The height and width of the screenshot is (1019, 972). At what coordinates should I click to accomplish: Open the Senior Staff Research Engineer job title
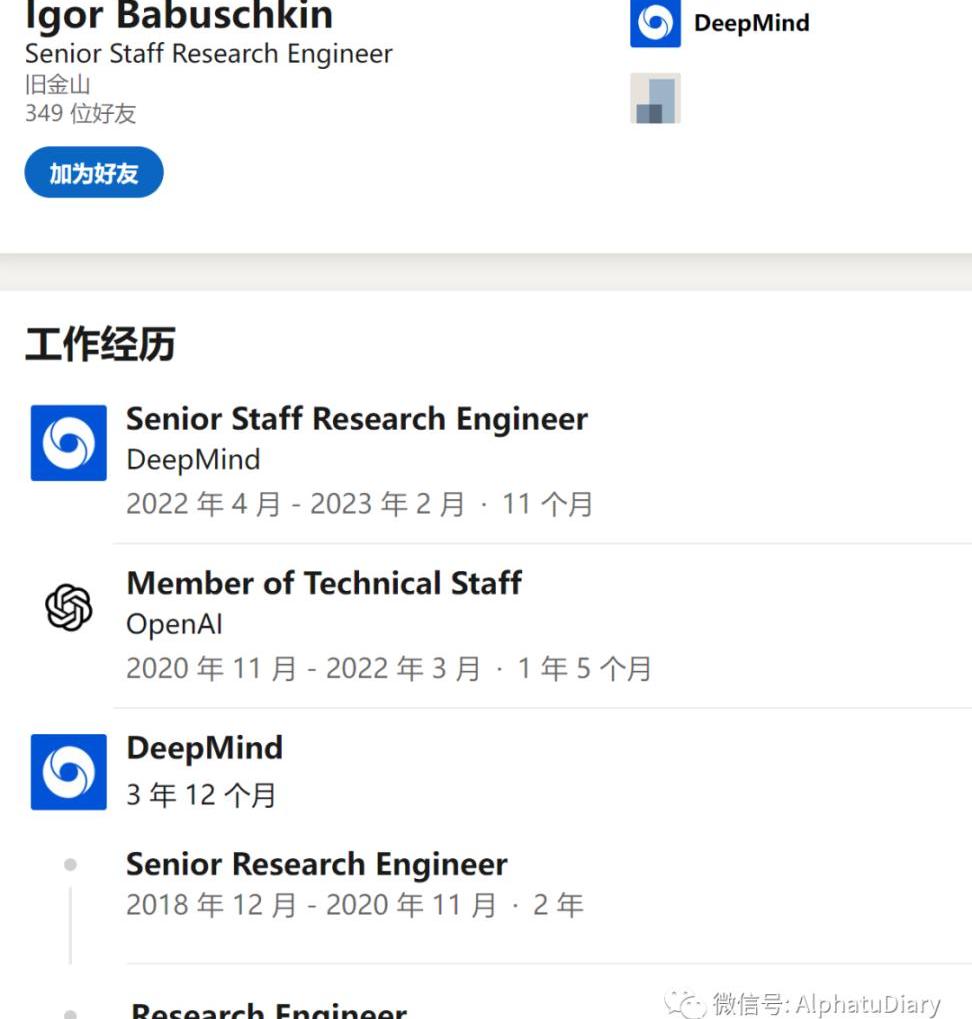[357, 419]
